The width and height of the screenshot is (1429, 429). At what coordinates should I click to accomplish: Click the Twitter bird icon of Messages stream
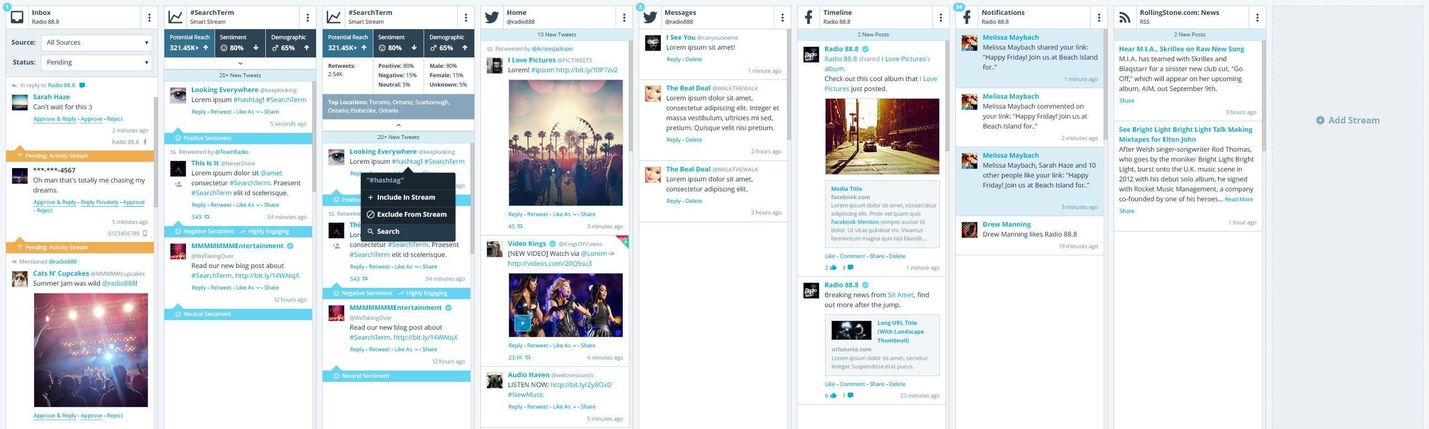coord(650,17)
